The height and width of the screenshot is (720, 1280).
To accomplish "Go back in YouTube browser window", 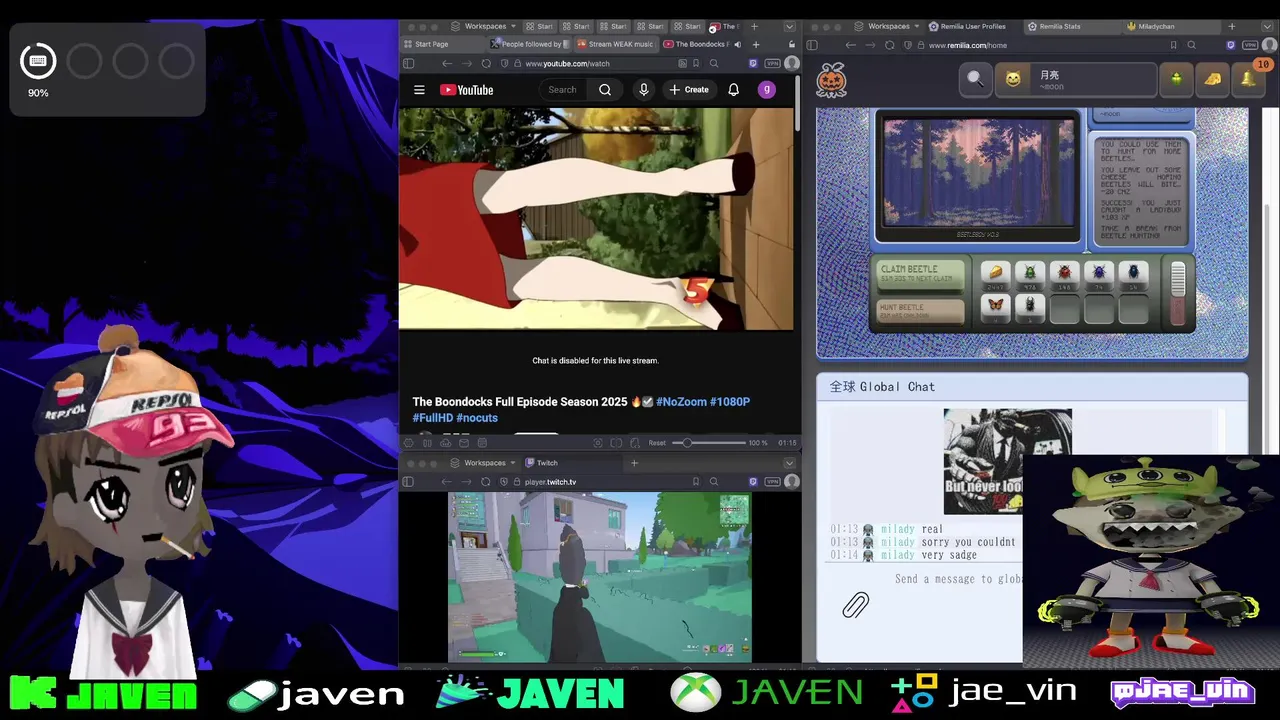I will (x=447, y=63).
